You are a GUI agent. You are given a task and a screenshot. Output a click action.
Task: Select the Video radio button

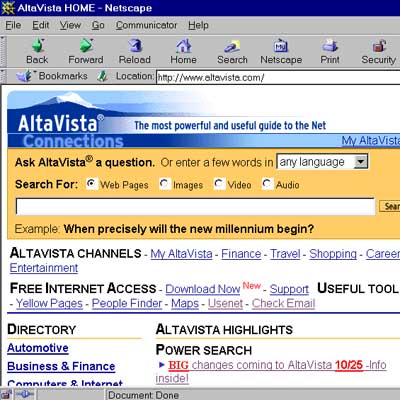(x=219, y=184)
